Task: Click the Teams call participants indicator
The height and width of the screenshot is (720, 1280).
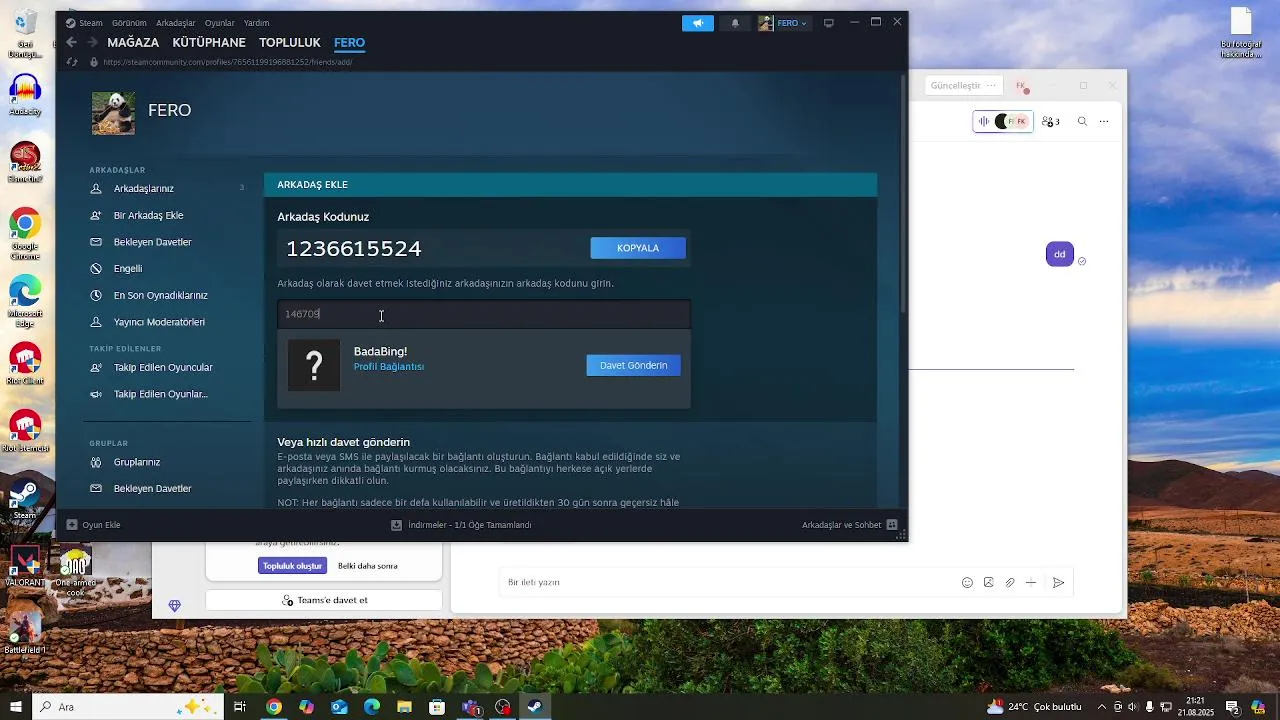Action: [1003, 121]
